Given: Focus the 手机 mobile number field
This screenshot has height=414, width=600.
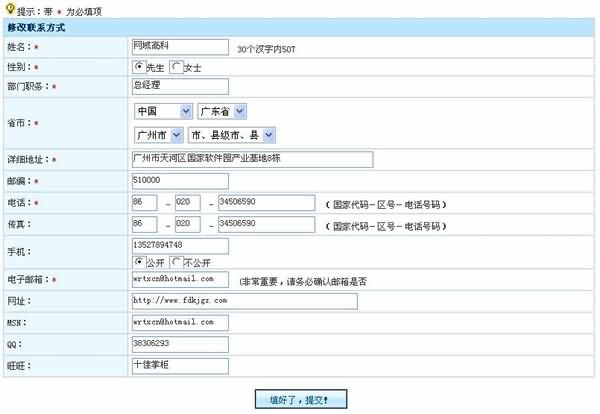Looking at the screenshot, I should click(x=180, y=245).
